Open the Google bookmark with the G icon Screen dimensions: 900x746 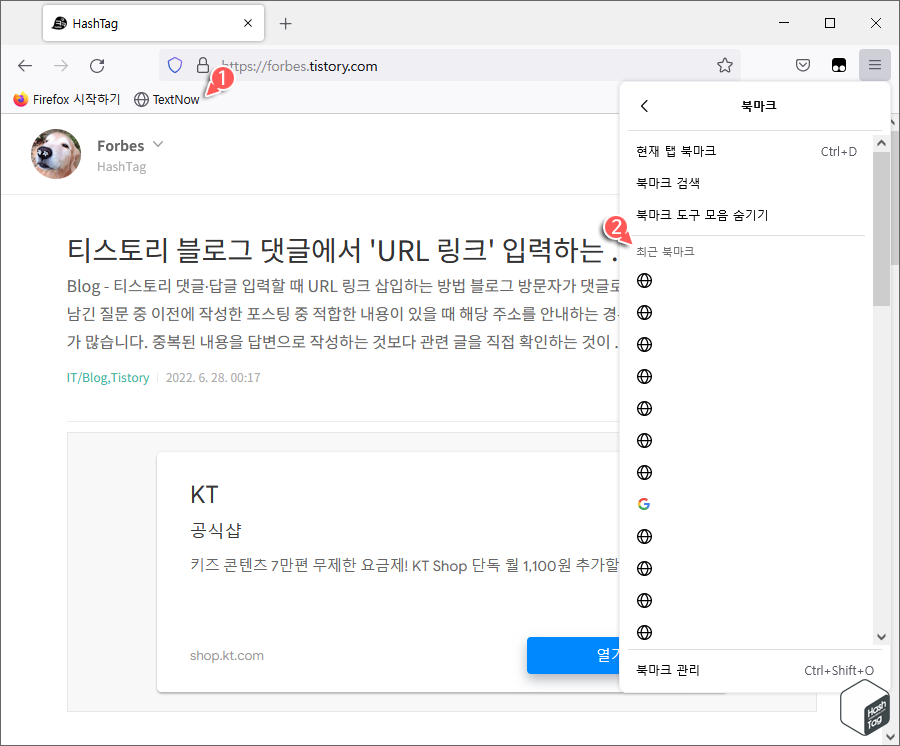(x=643, y=504)
